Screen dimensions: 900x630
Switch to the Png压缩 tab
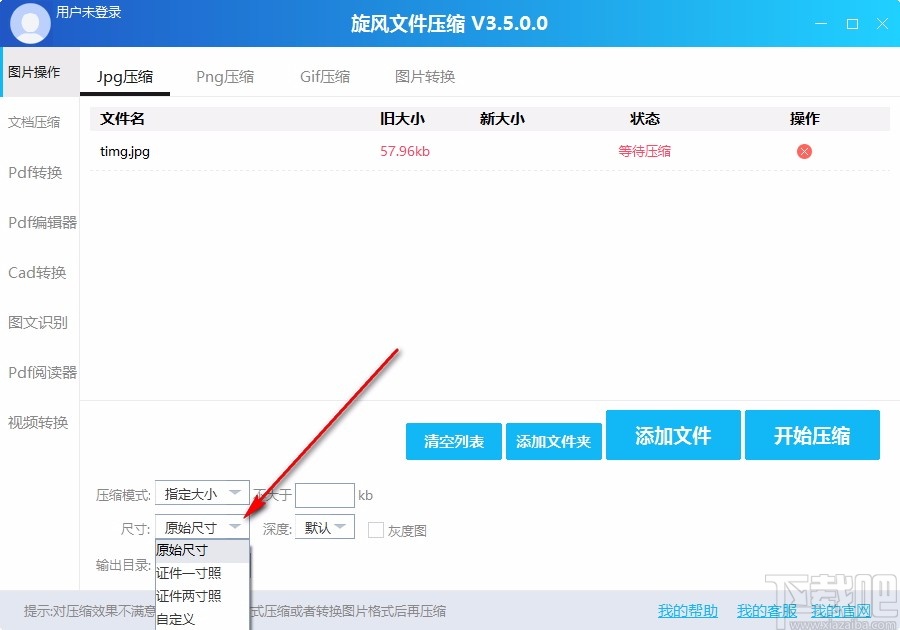(x=225, y=75)
